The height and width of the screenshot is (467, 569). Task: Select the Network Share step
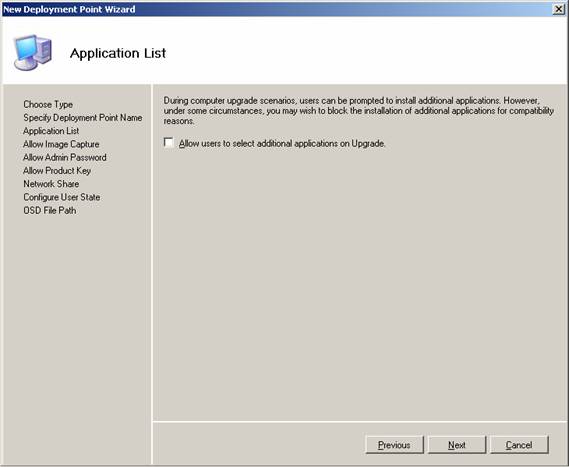[51, 184]
